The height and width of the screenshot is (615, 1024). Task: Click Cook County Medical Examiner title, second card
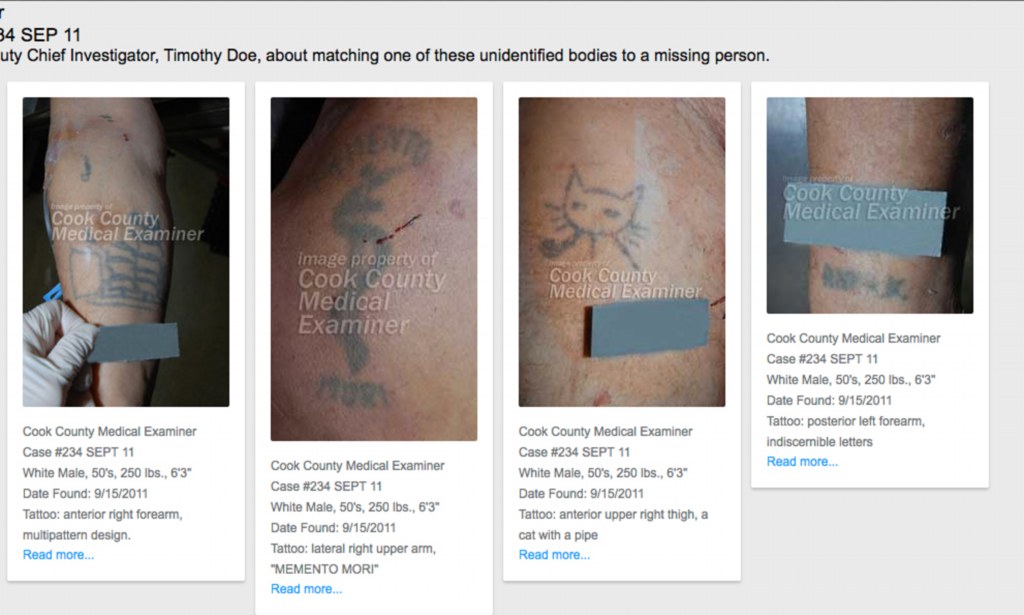coord(357,465)
